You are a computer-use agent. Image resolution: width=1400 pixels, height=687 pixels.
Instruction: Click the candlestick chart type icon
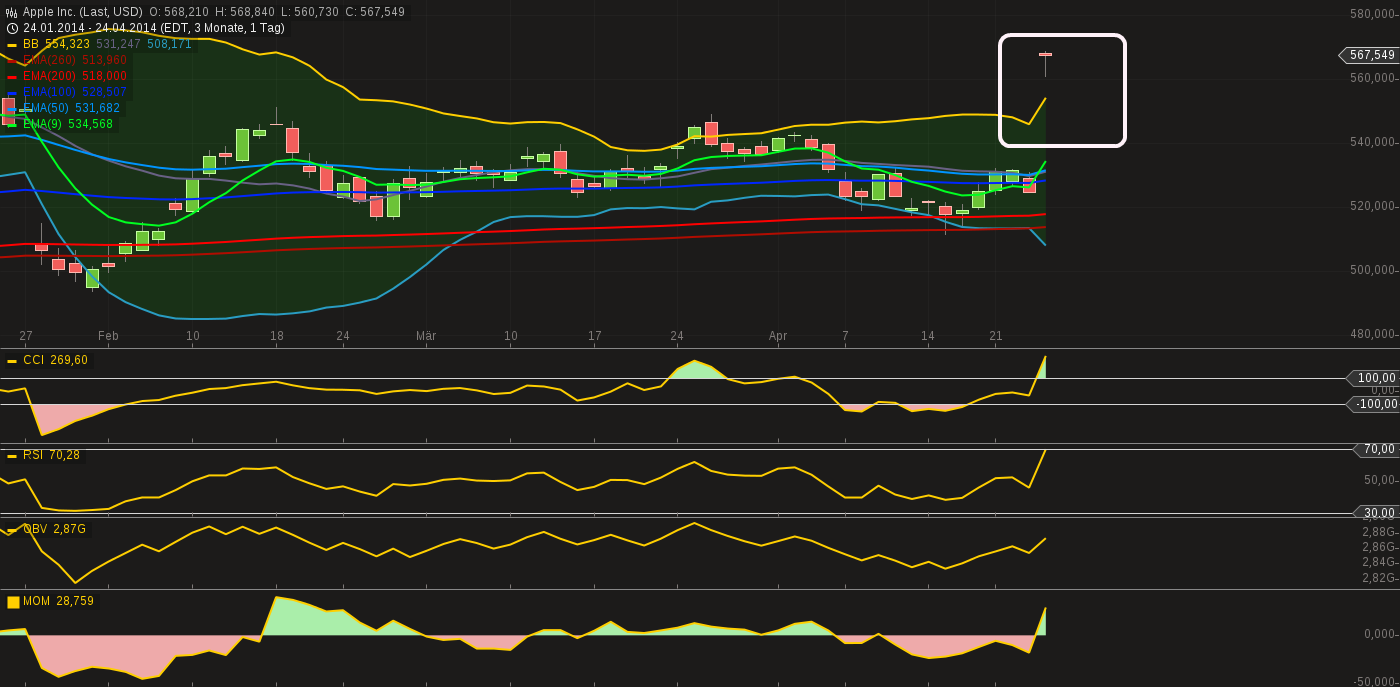tap(12, 11)
